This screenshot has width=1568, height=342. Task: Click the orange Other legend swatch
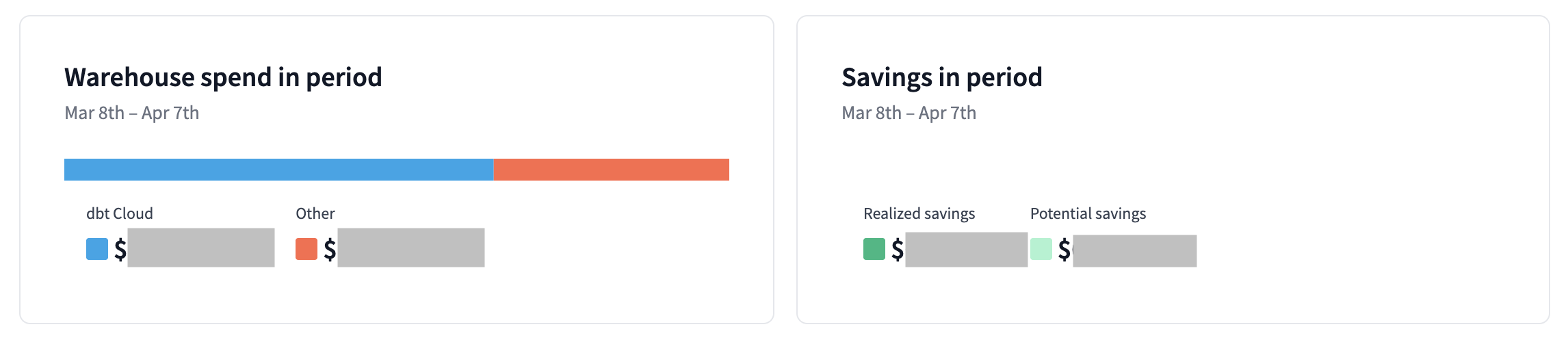306,249
